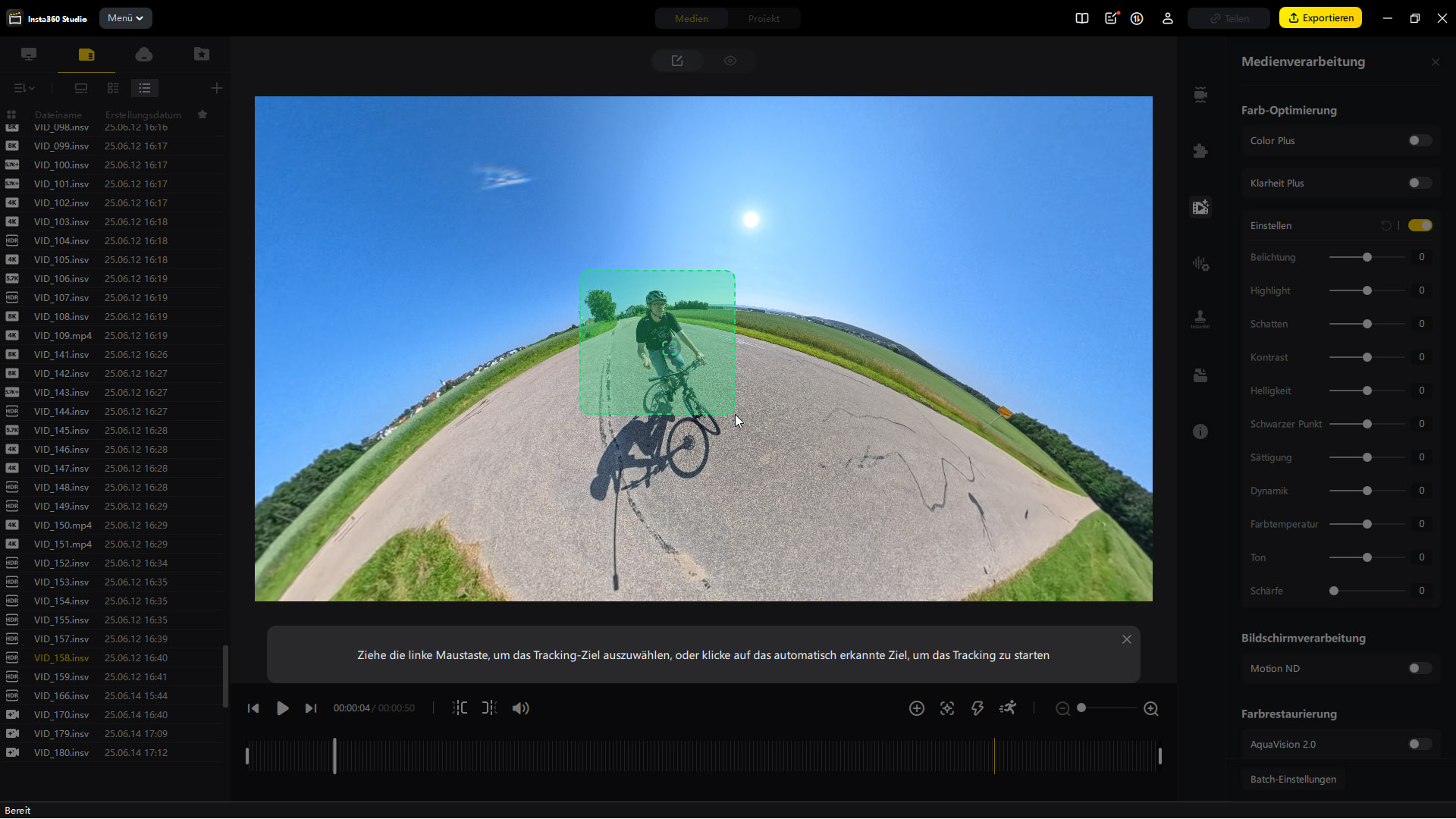
Task: Open the info panel icon in sidebar
Action: (x=1200, y=431)
